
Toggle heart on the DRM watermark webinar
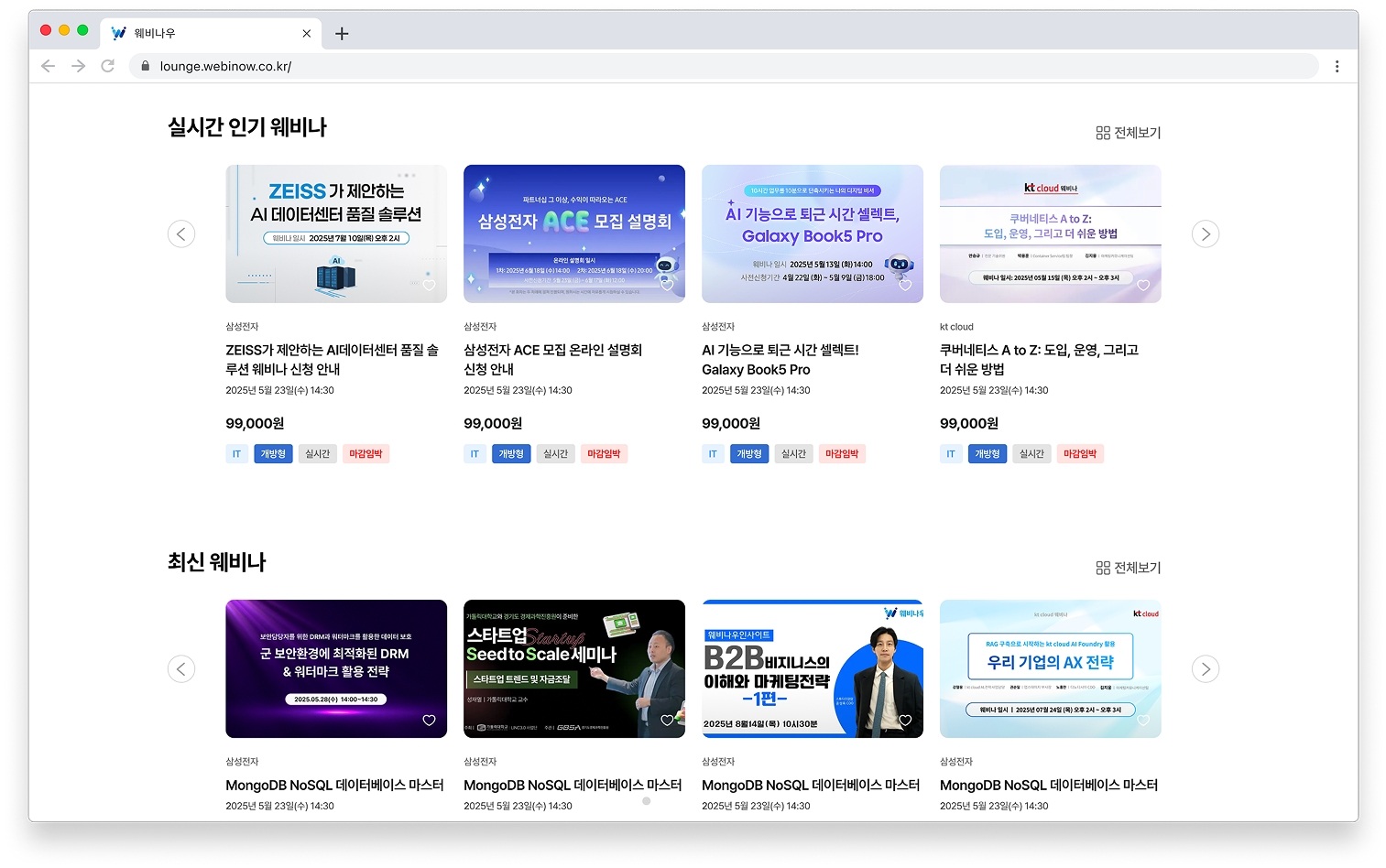[429, 721]
